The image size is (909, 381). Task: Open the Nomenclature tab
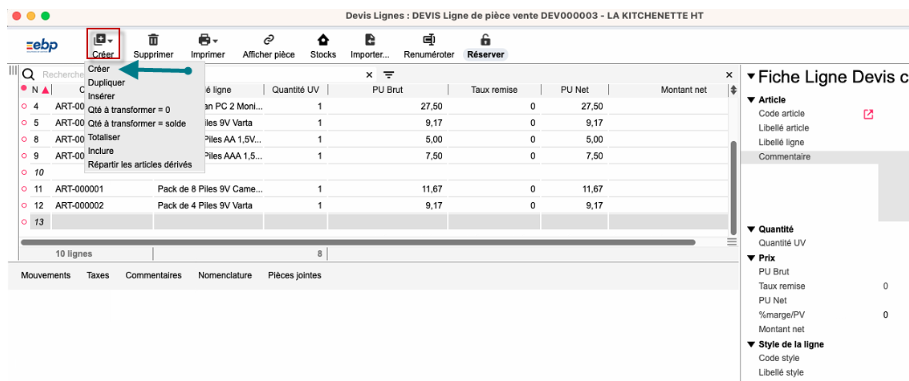(x=225, y=275)
